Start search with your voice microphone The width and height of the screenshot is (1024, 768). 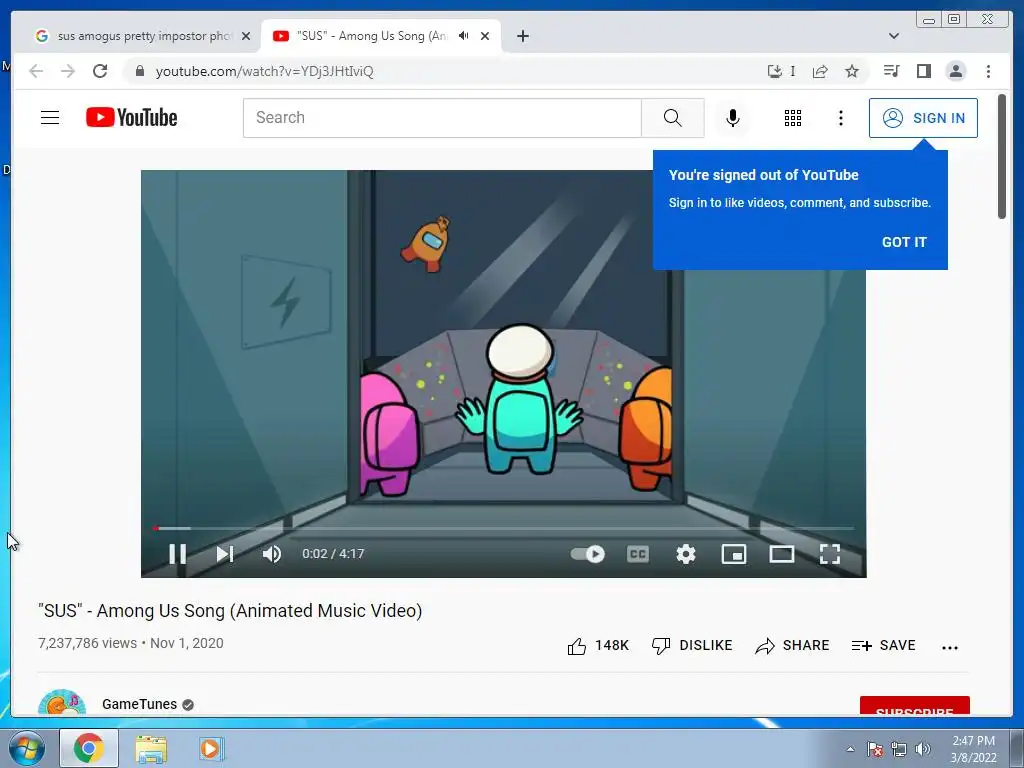(x=733, y=118)
